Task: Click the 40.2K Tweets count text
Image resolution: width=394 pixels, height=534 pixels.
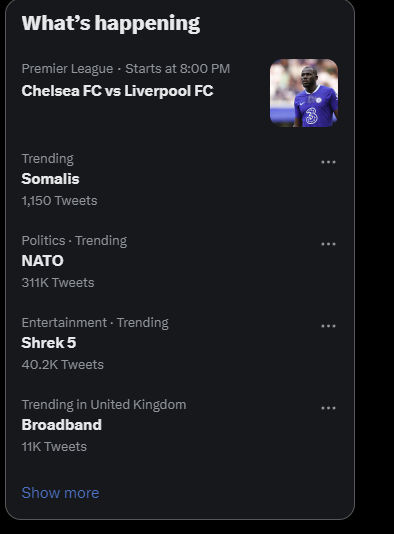Action: click(x=63, y=365)
